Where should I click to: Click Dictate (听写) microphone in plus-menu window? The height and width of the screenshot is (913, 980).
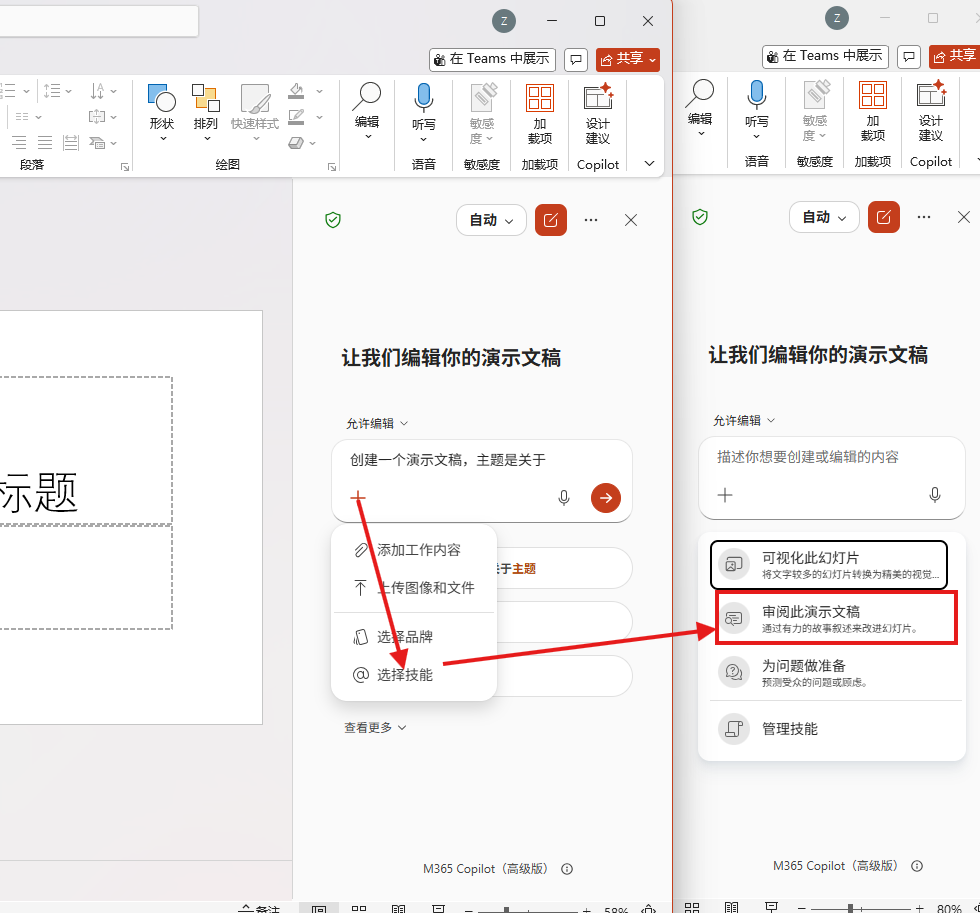(x=424, y=112)
